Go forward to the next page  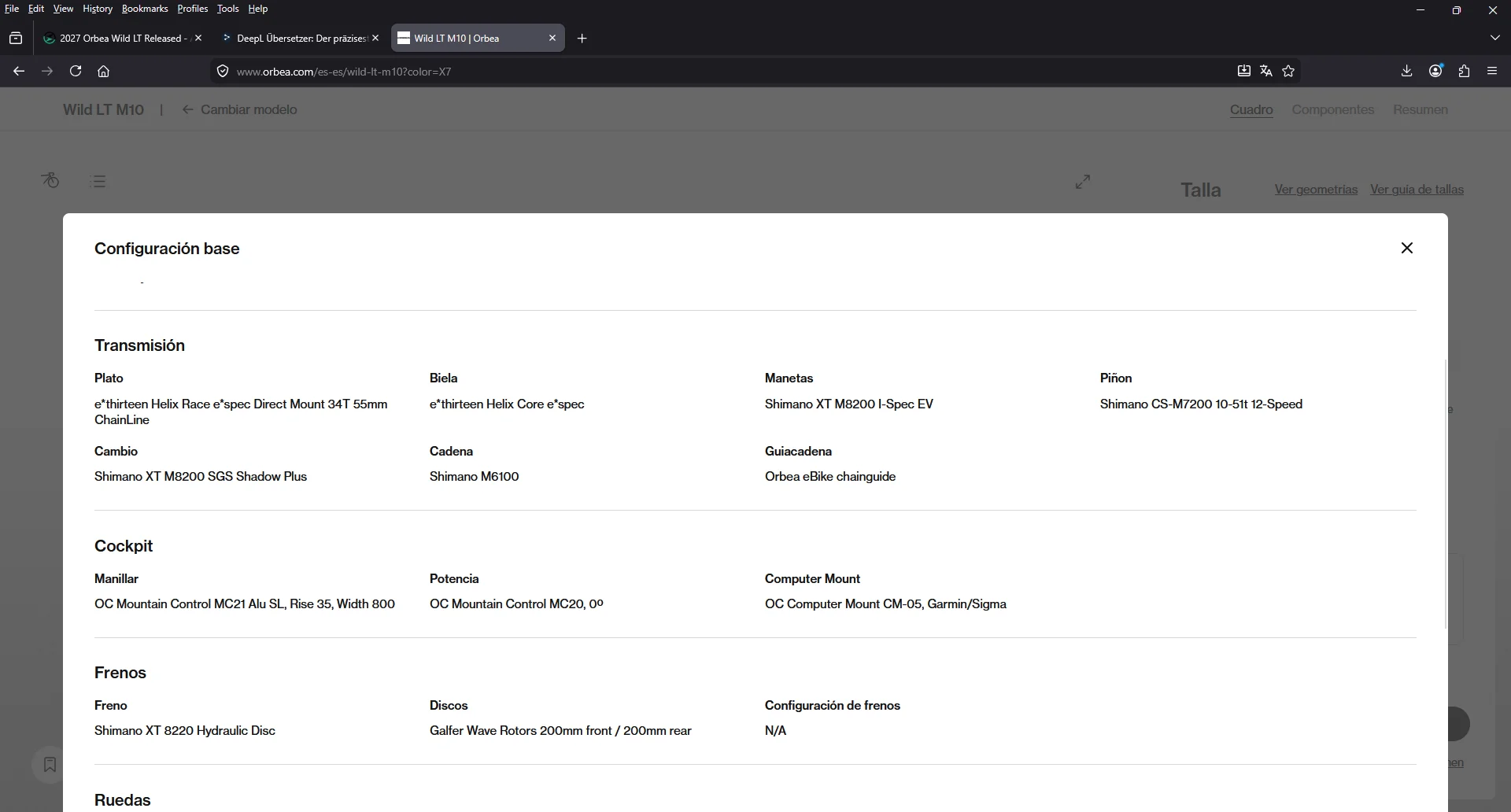click(47, 72)
